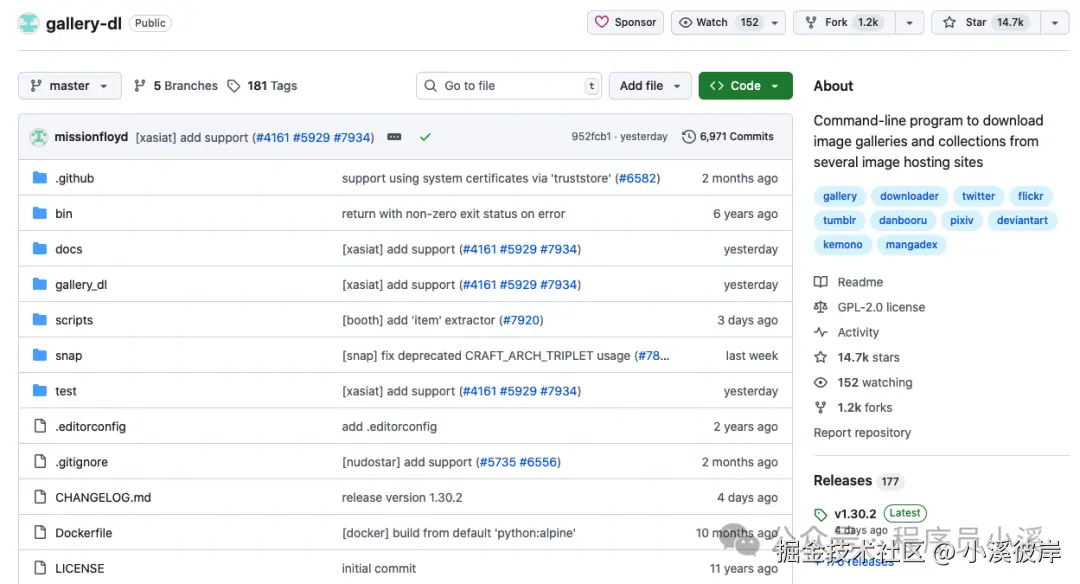Screen dimensions: 1080x584
Task: Open the green Code dropdown
Action: 745,86
